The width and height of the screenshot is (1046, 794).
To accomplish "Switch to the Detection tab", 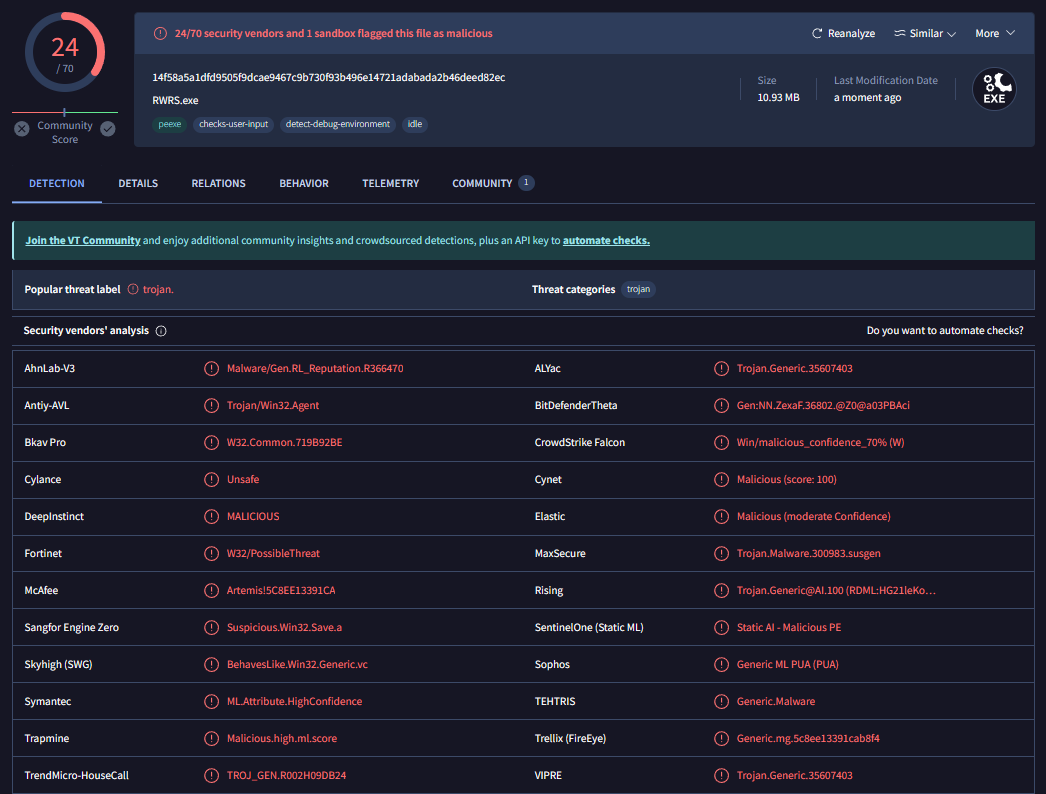I will [57, 183].
